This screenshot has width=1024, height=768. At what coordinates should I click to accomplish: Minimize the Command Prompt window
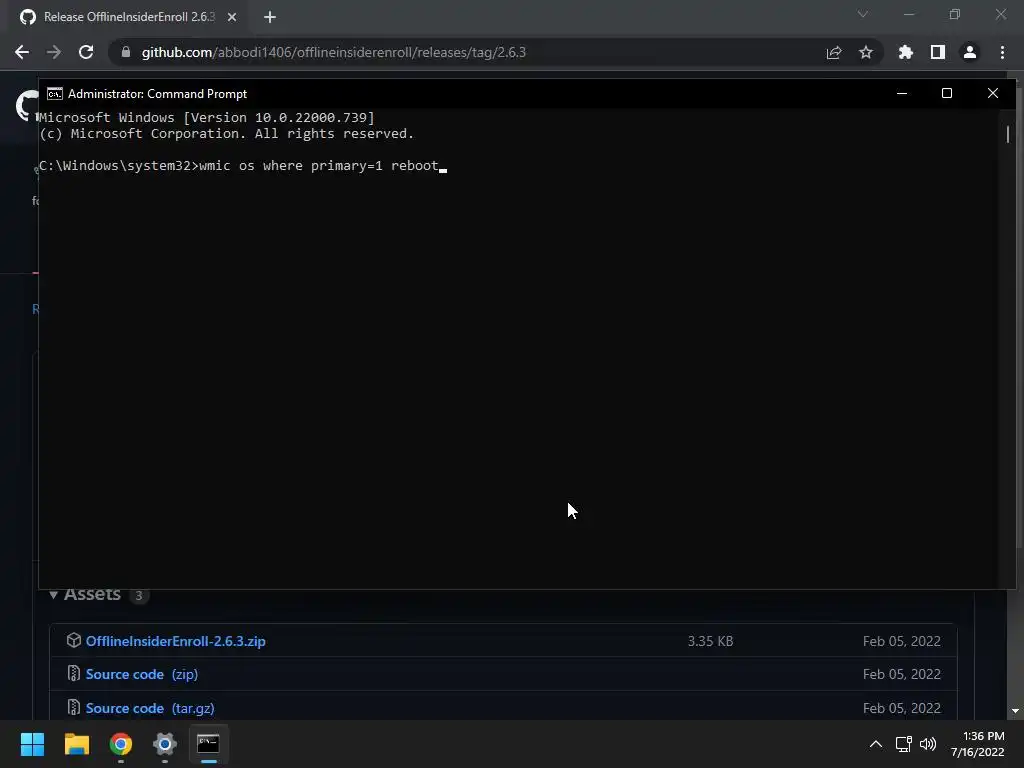coord(902,93)
